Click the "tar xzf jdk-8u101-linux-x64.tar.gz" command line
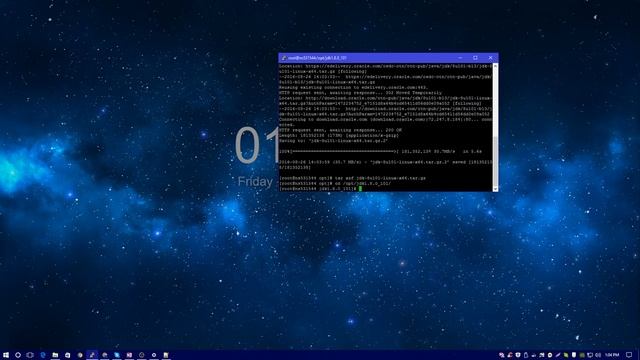This screenshot has width=640, height=360. click(353, 178)
